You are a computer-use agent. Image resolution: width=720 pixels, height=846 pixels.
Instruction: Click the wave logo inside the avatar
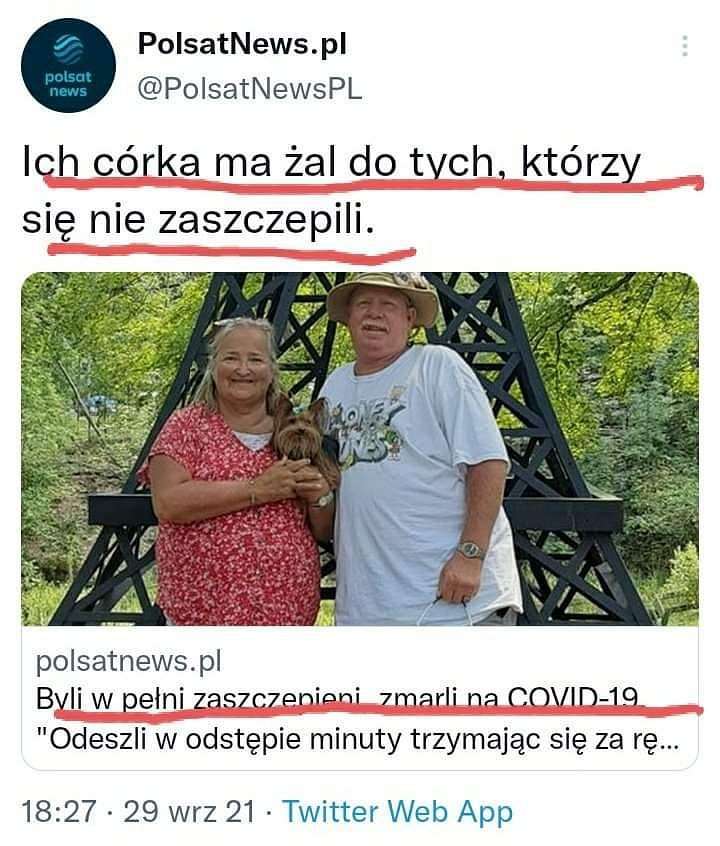coord(68,49)
